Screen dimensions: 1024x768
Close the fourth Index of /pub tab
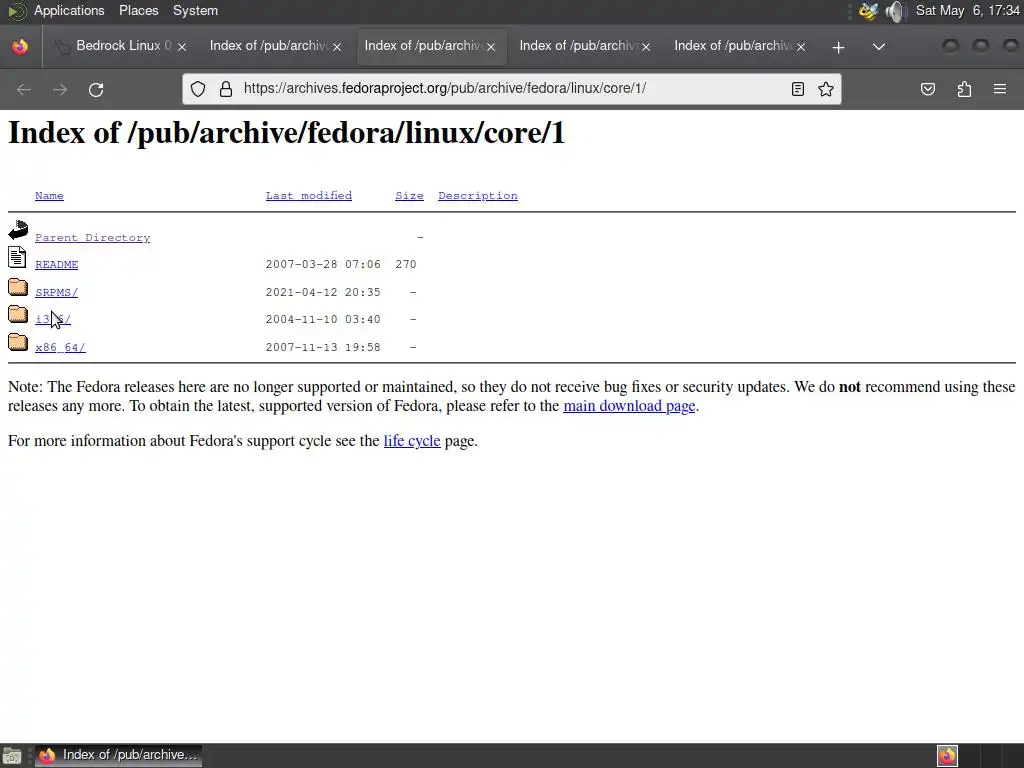(646, 46)
